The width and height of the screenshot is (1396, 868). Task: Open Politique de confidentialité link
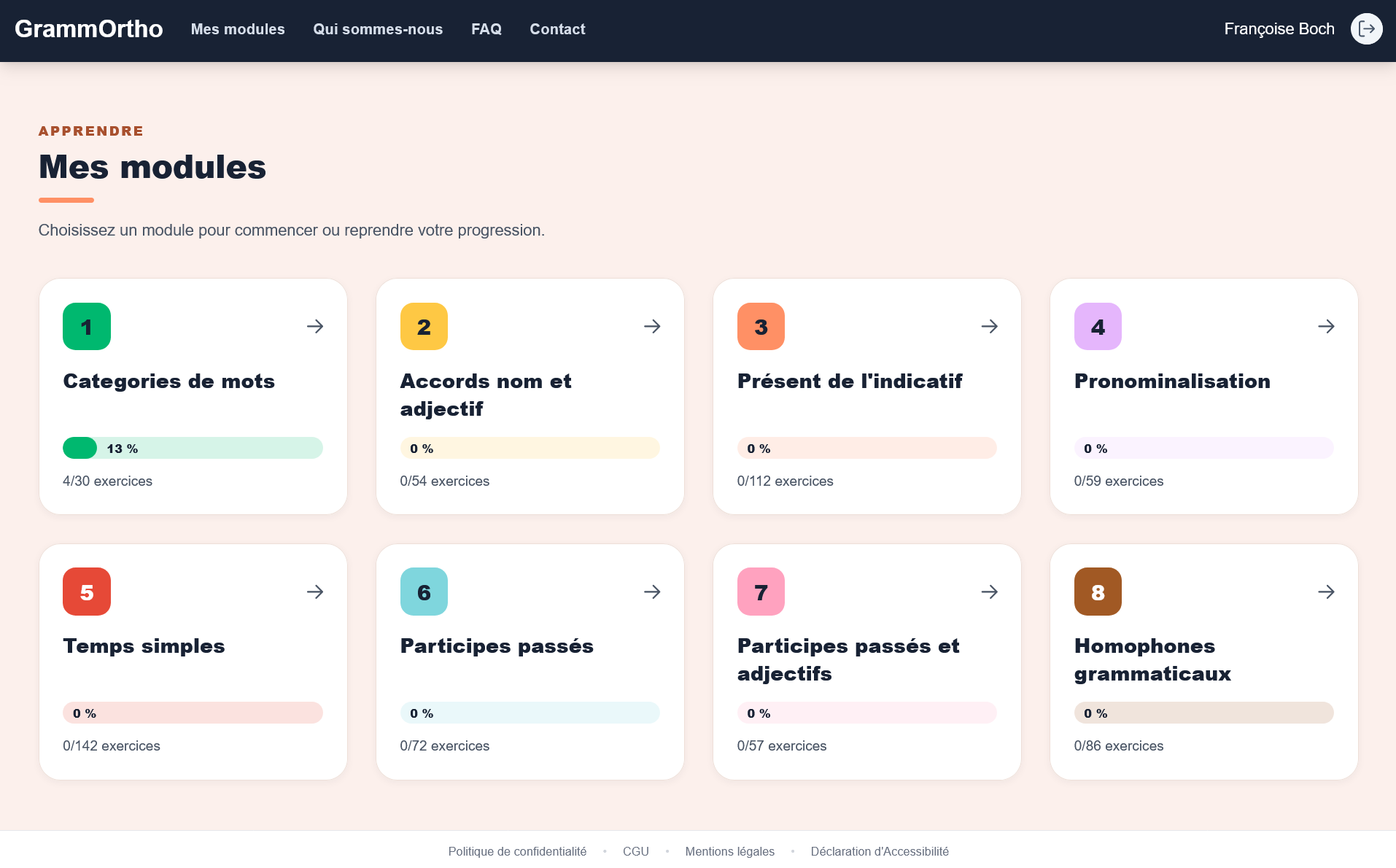[517, 851]
